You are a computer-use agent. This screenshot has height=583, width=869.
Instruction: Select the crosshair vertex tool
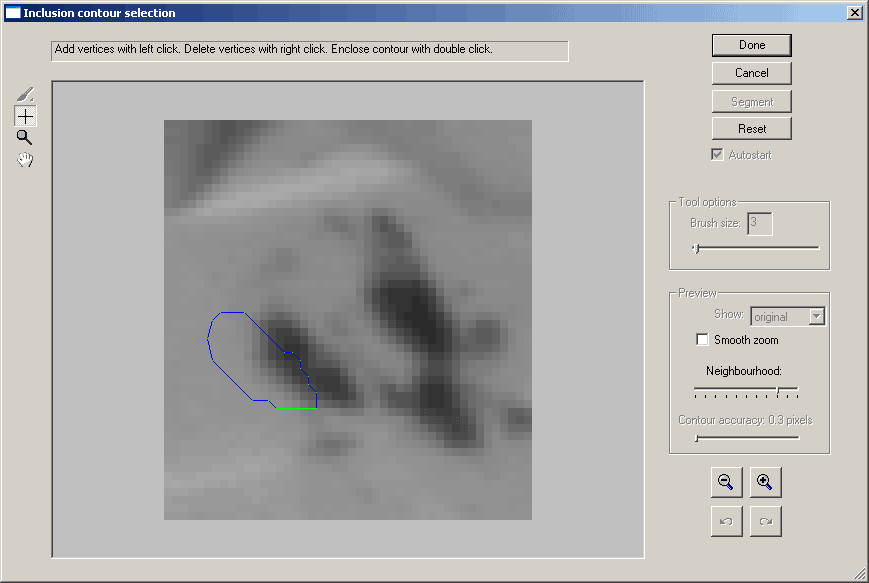coord(26,116)
